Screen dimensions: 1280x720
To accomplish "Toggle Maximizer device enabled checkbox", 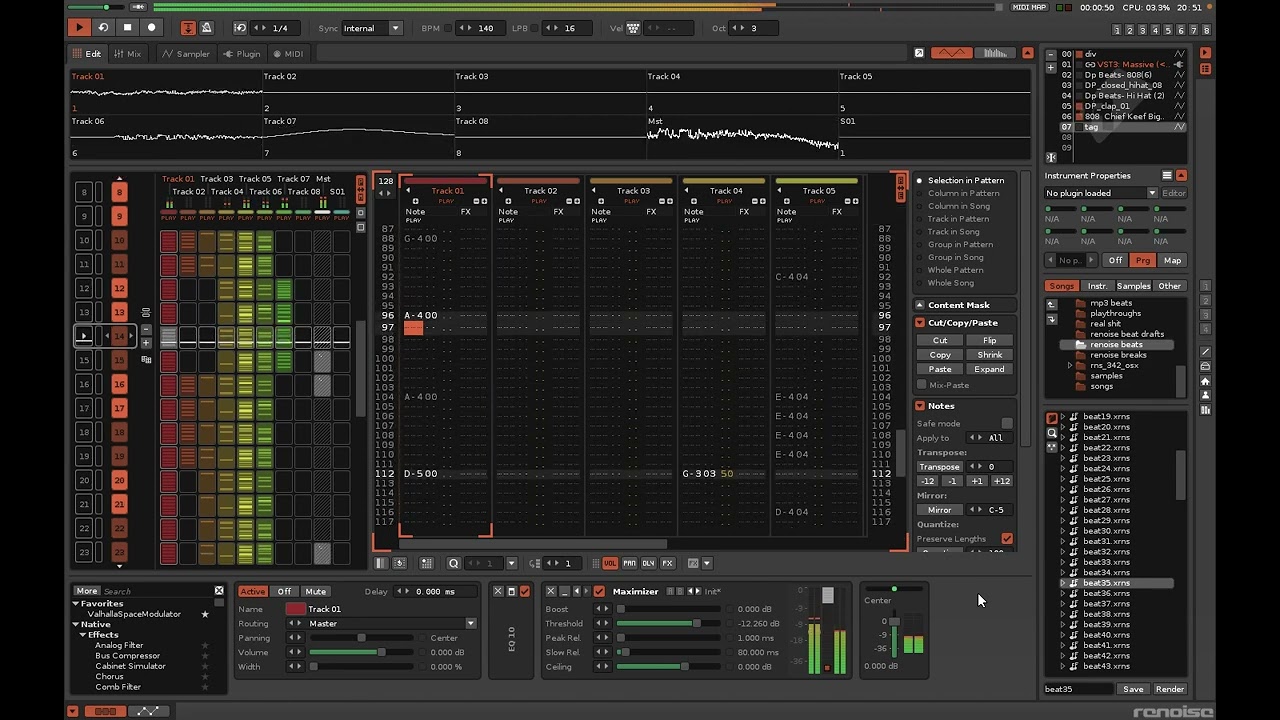I will click(x=599, y=591).
